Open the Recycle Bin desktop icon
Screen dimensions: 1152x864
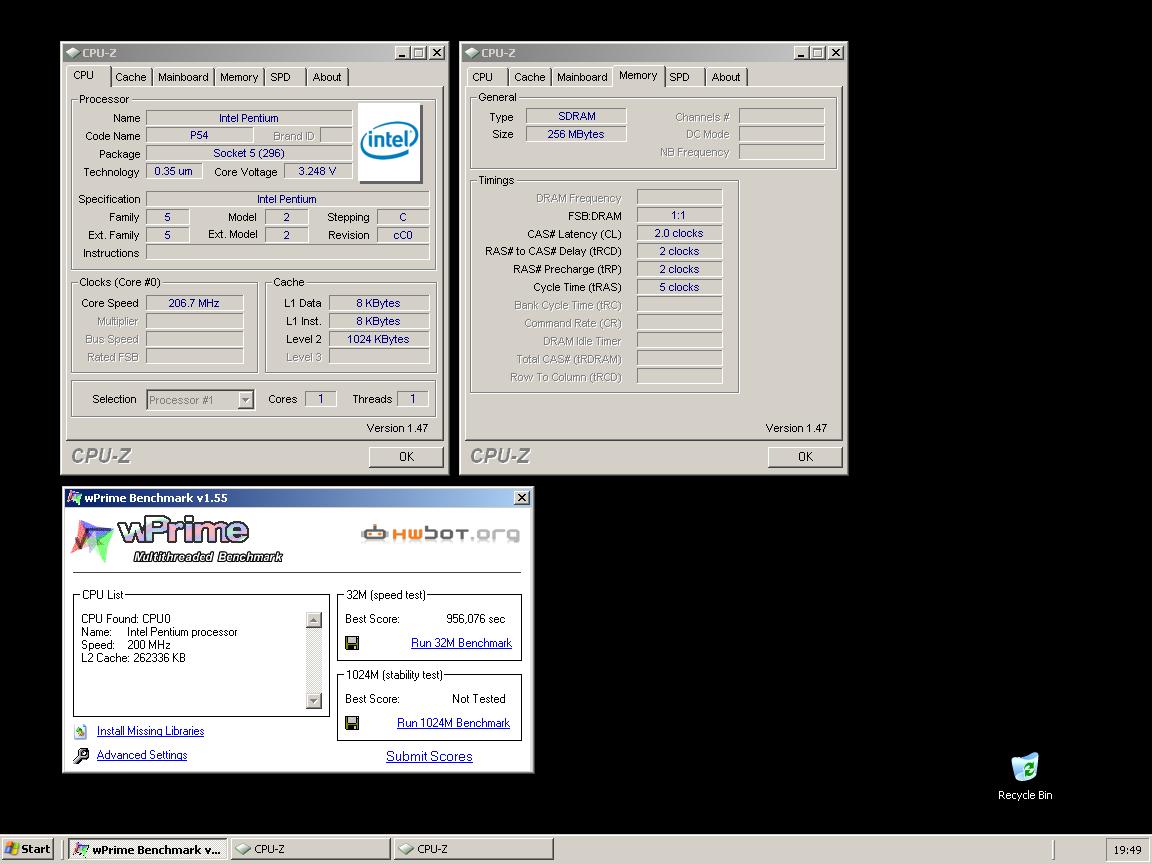1025,776
